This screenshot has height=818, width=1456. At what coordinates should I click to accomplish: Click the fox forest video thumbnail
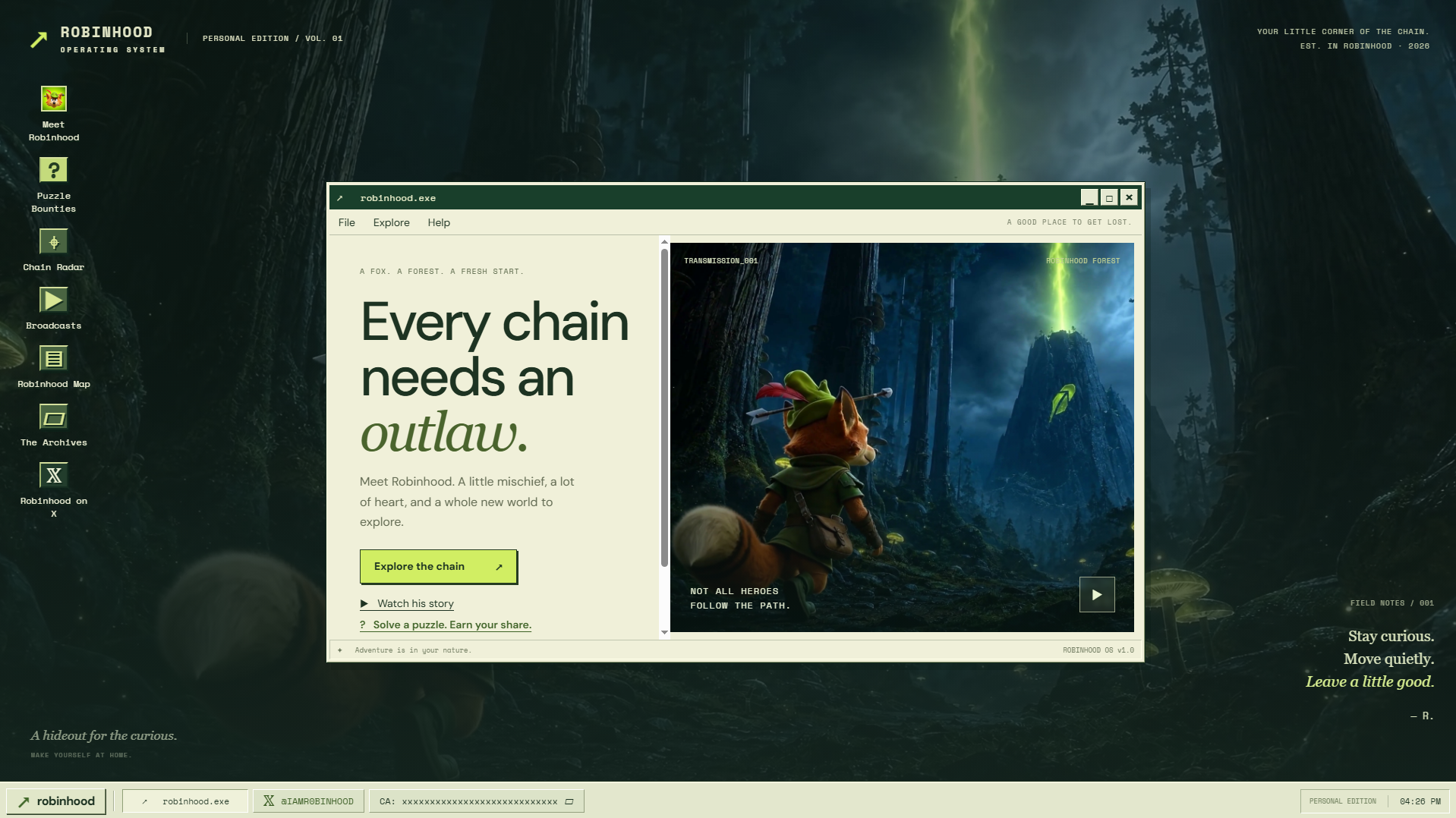tap(902, 437)
